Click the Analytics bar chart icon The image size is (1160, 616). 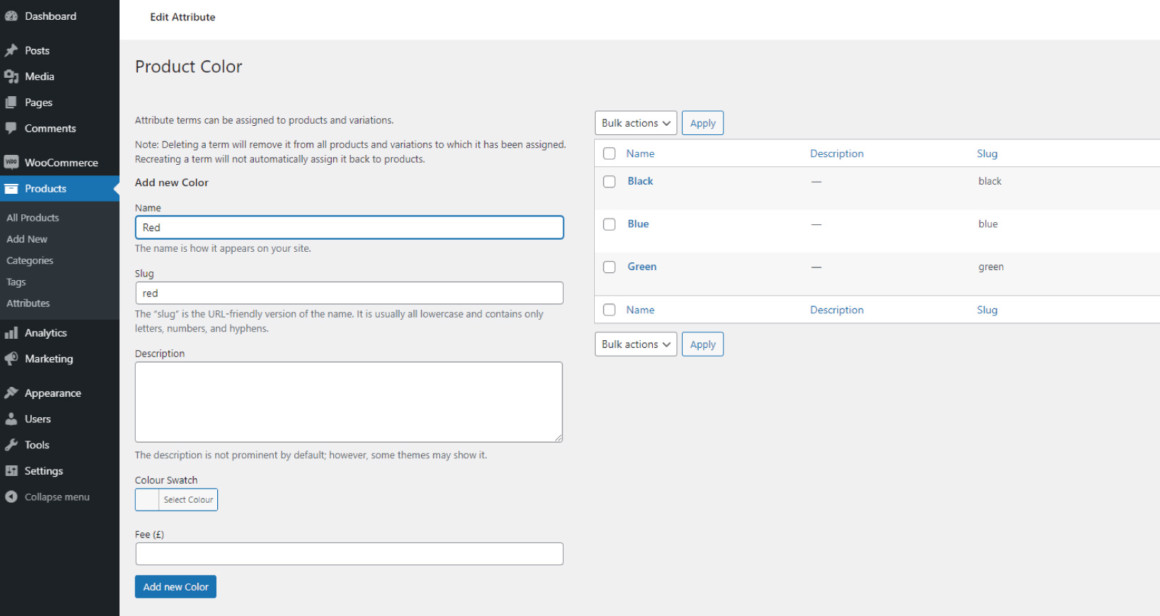[x=11, y=333]
